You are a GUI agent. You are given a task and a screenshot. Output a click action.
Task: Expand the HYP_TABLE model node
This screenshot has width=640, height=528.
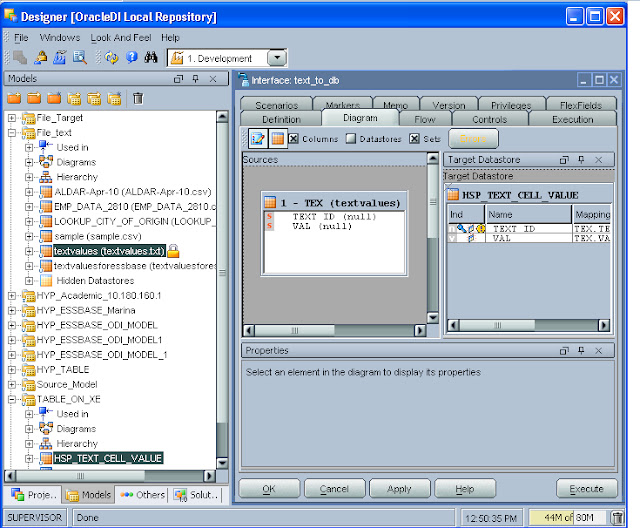pyautogui.click(x=12, y=370)
